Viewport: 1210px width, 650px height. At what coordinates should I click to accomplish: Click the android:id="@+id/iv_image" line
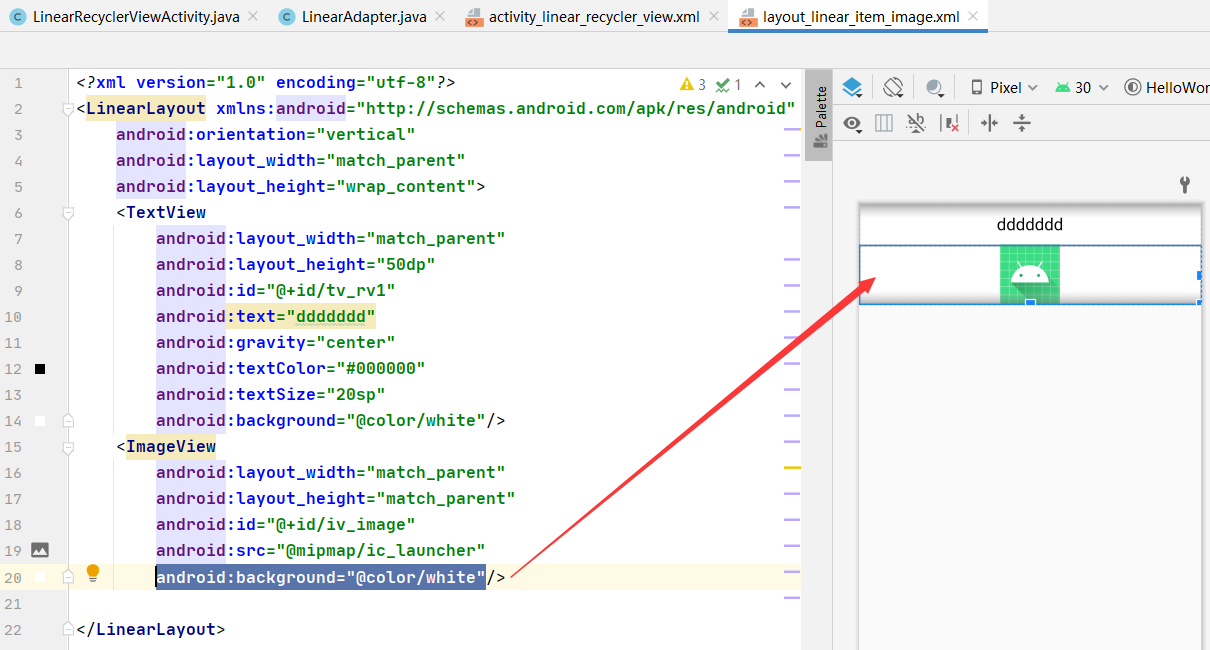click(286, 524)
